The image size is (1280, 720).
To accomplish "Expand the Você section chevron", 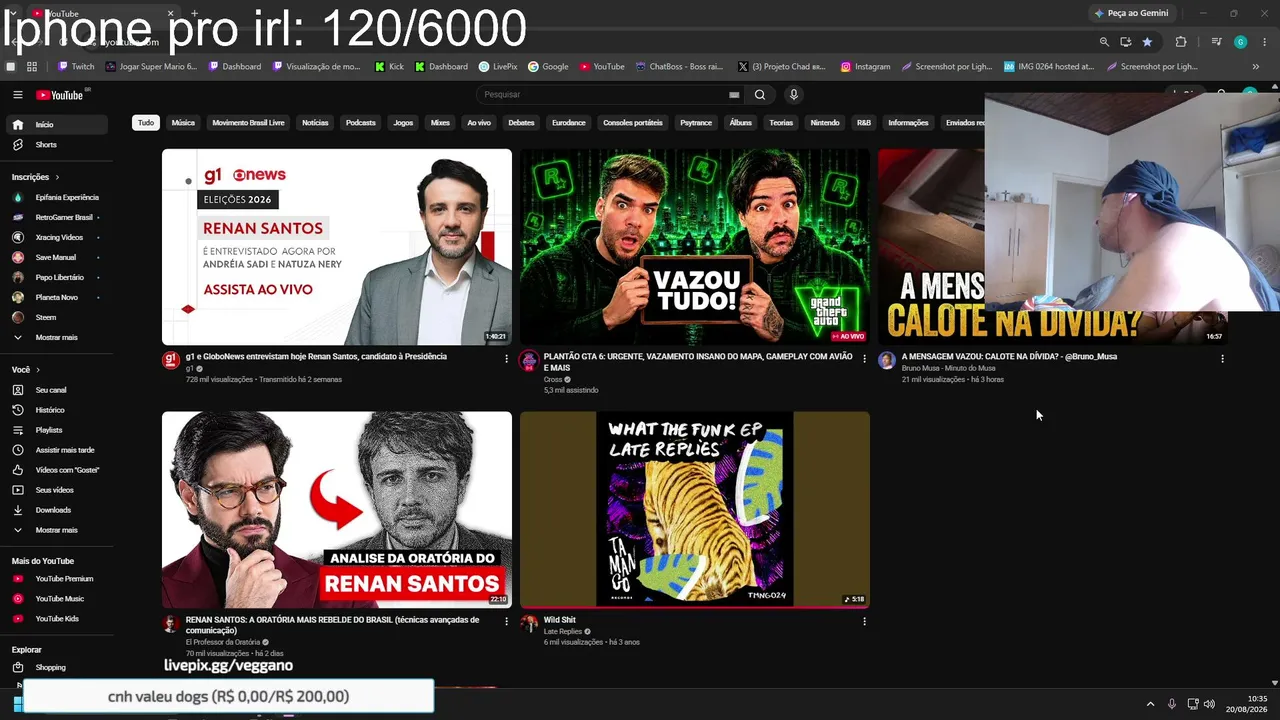I will 40,370.
